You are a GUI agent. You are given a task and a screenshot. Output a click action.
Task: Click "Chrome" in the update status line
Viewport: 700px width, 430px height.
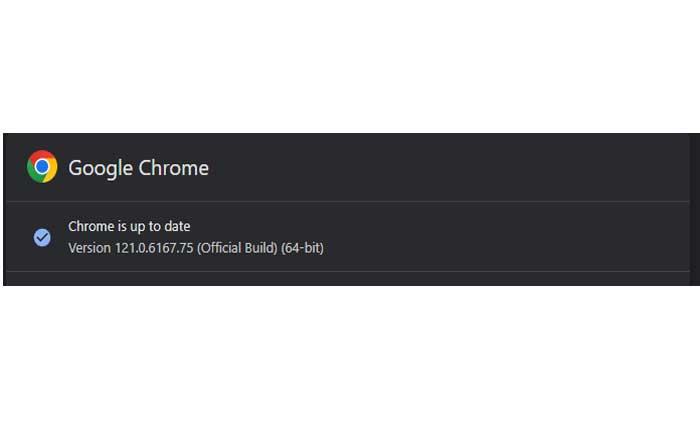(x=90, y=227)
